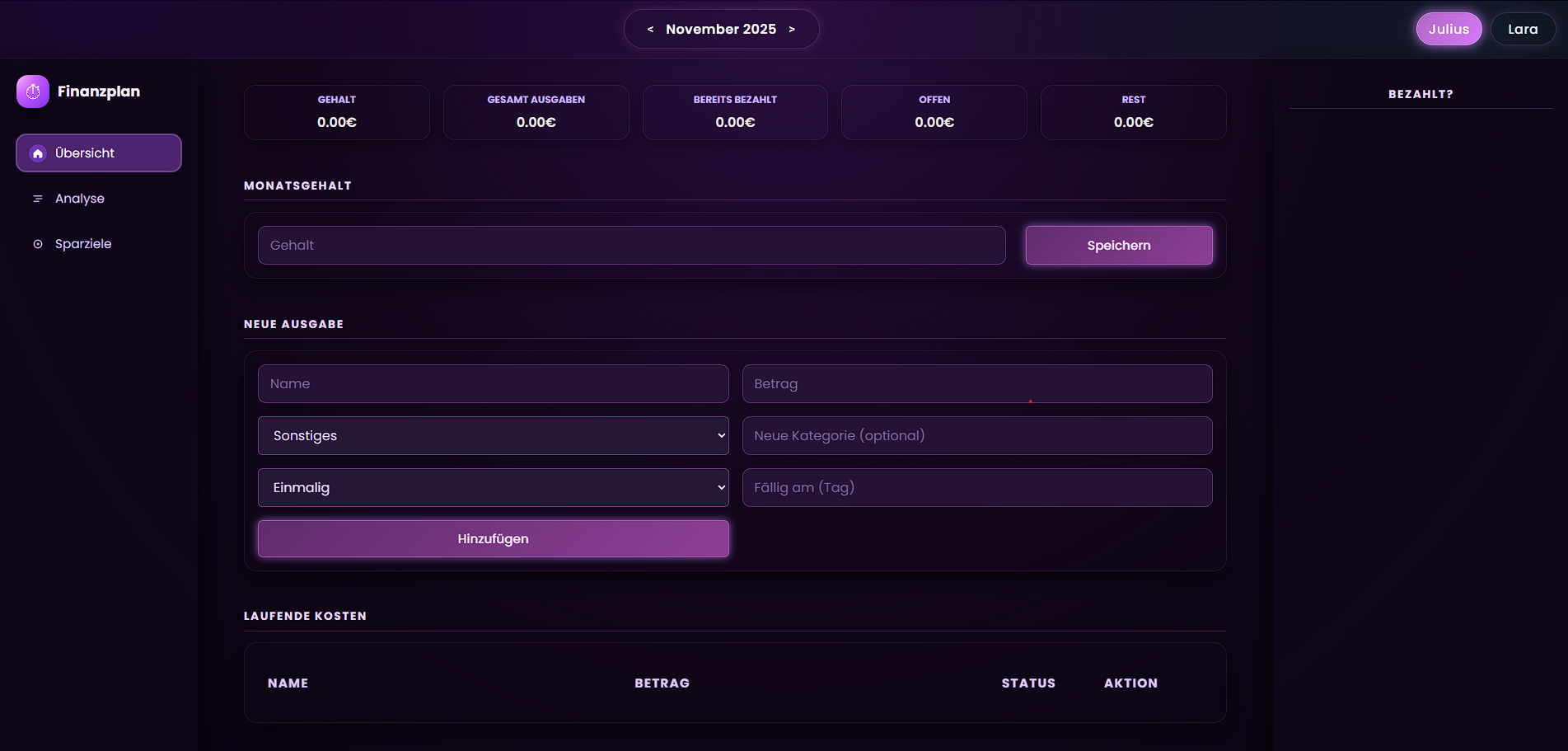Click the Fällig am (Tag) field

(976, 487)
